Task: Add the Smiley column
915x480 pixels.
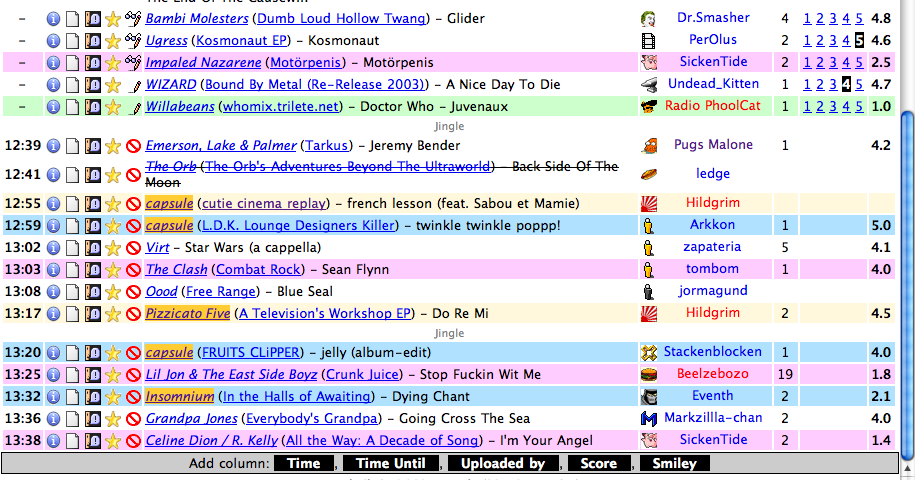Action: [x=675, y=464]
